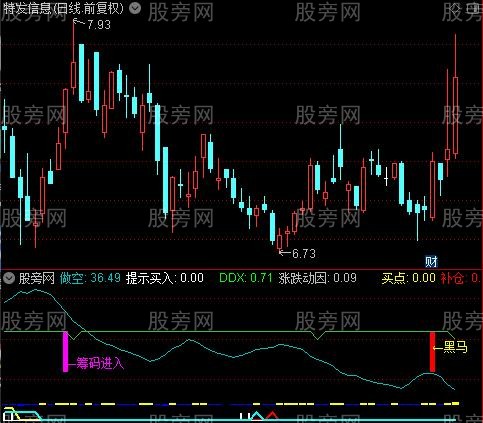
Task: Click the 财 finance marker icon
Action: click(x=431, y=262)
